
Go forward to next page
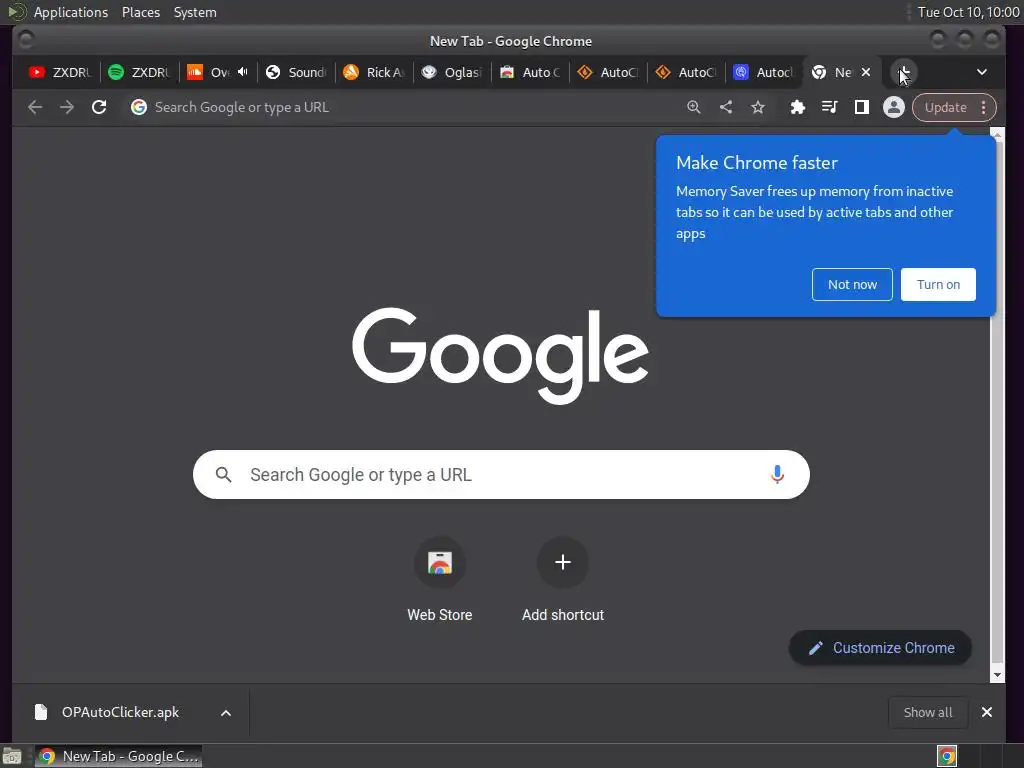(x=67, y=107)
